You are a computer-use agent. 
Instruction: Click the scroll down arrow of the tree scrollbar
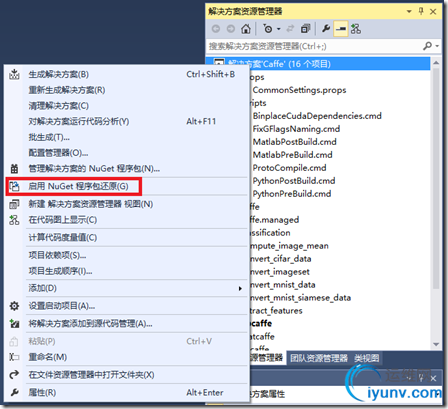tap(436, 344)
